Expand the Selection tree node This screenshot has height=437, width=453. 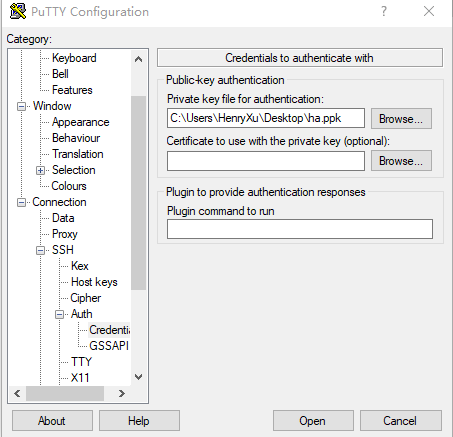coord(40,170)
